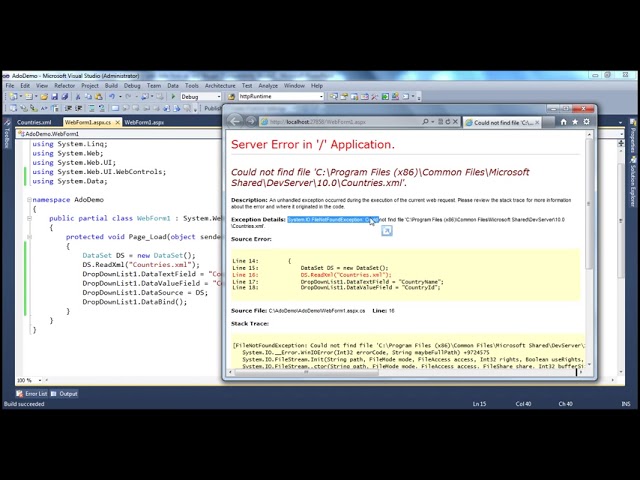Click the Solution Explorer toolbar icon
640x480 pixels.
333,97
